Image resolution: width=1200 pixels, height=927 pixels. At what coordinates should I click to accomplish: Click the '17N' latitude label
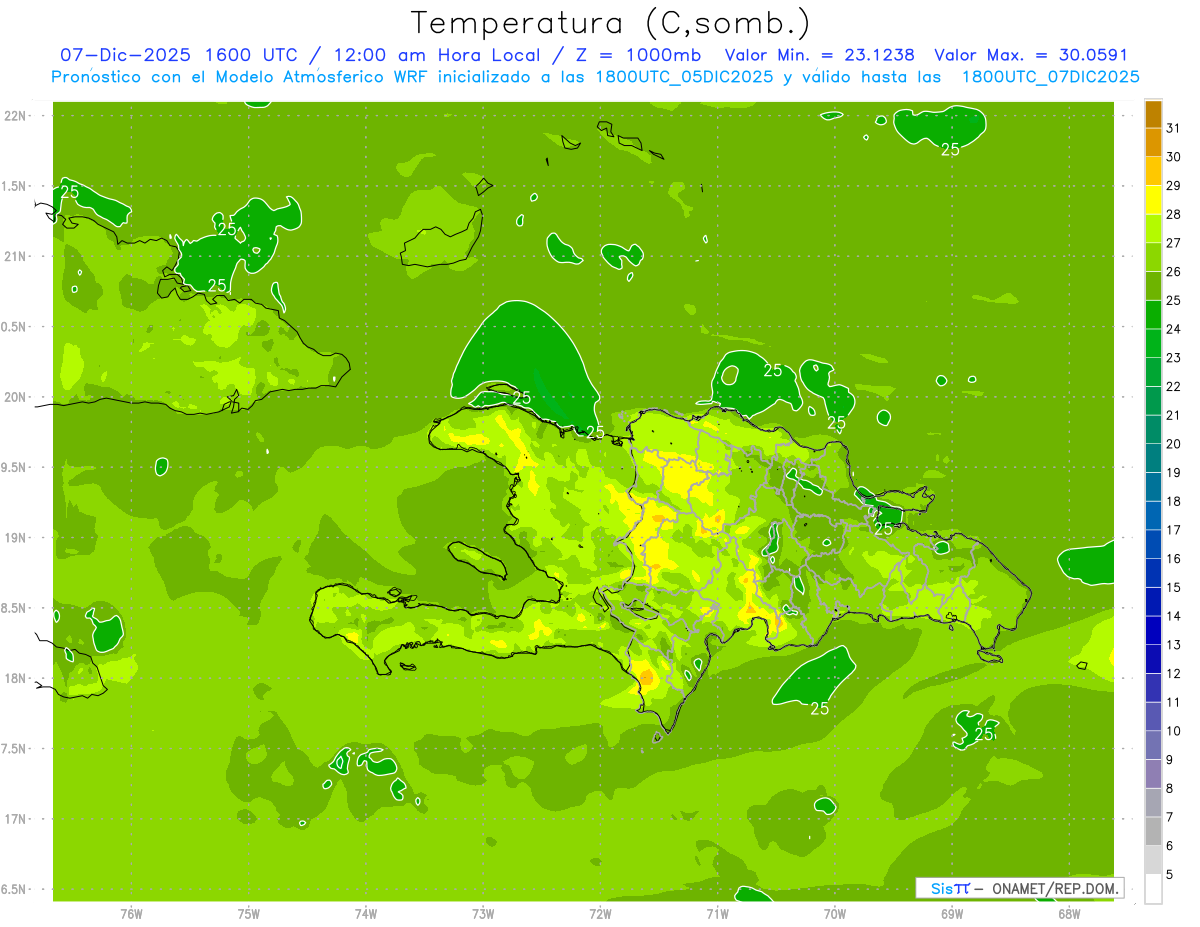pos(17,819)
